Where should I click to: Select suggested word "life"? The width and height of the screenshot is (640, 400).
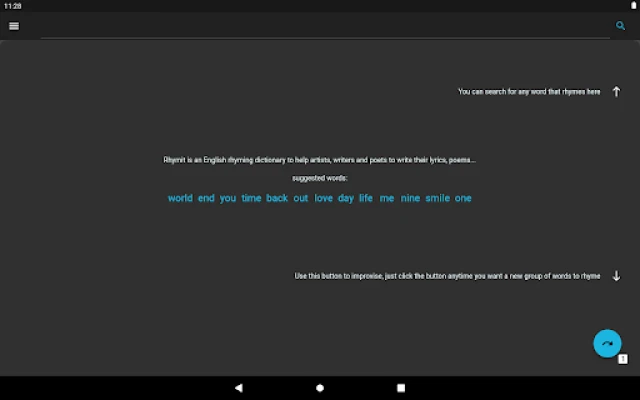366,198
